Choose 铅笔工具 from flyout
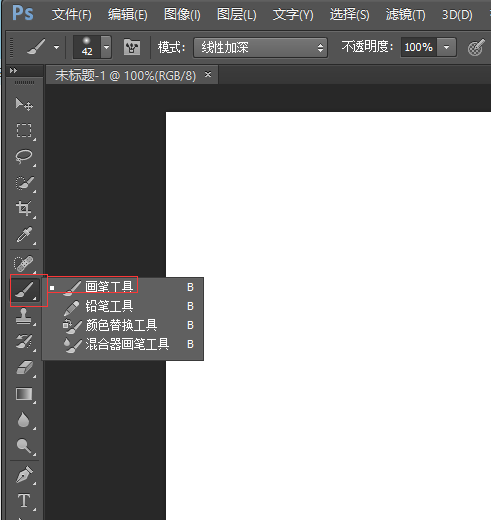 [x=123, y=306]
